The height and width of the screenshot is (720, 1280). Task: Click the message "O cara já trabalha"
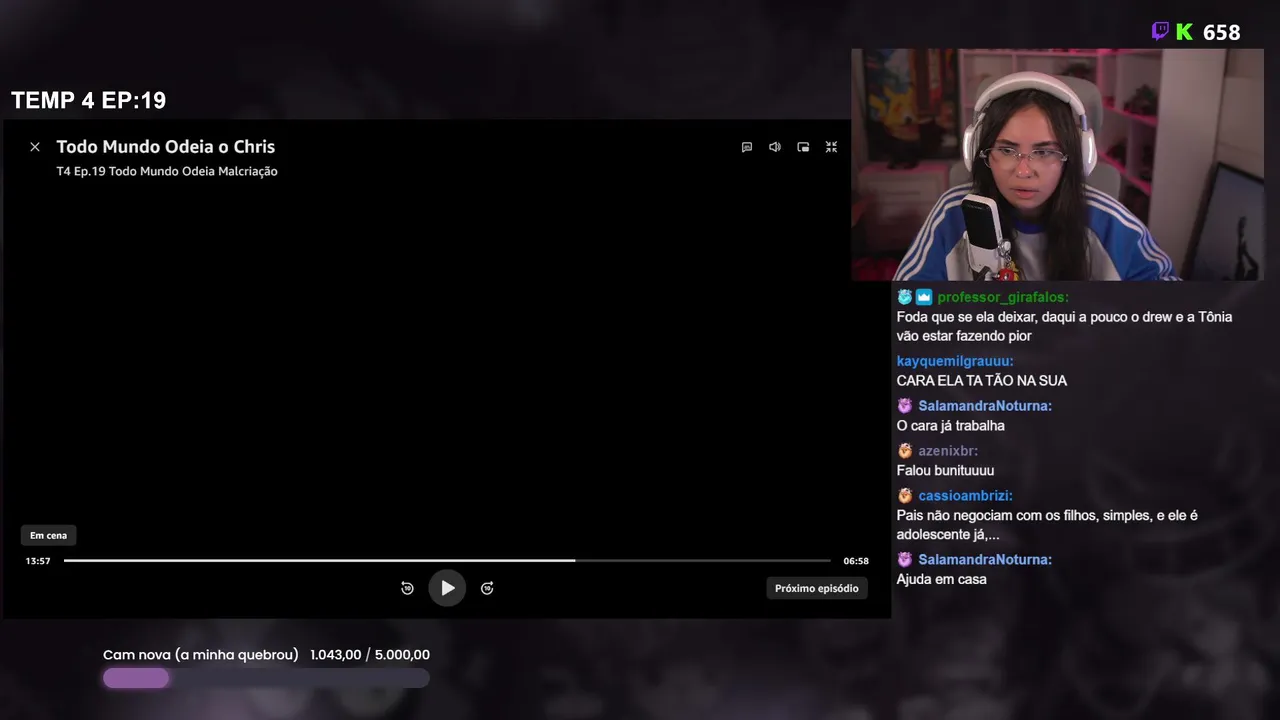(x=951, y=426)
